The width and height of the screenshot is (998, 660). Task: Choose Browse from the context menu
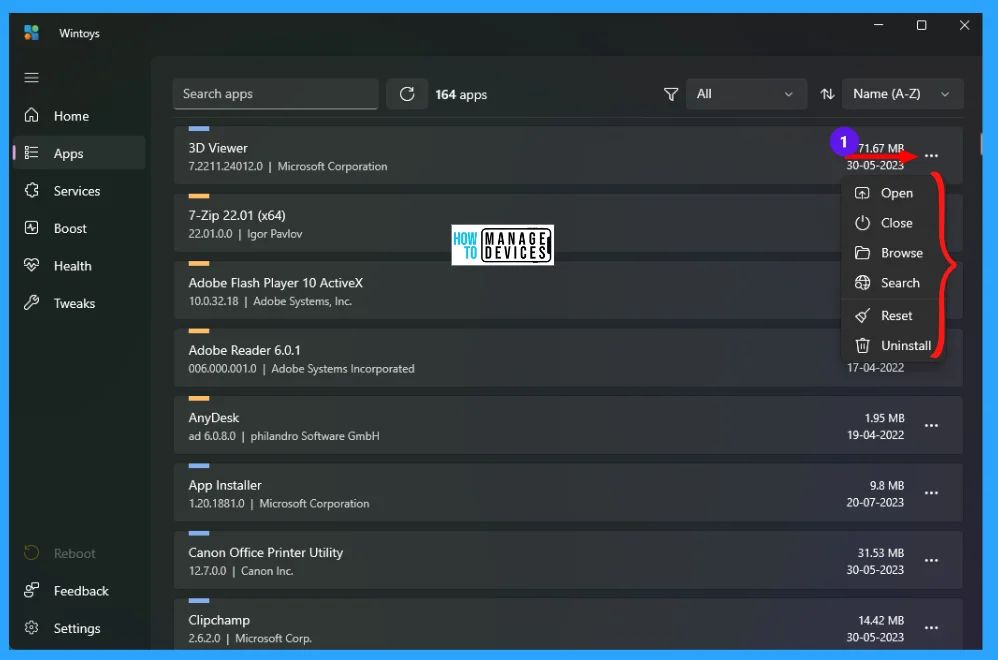coord(892,253)
